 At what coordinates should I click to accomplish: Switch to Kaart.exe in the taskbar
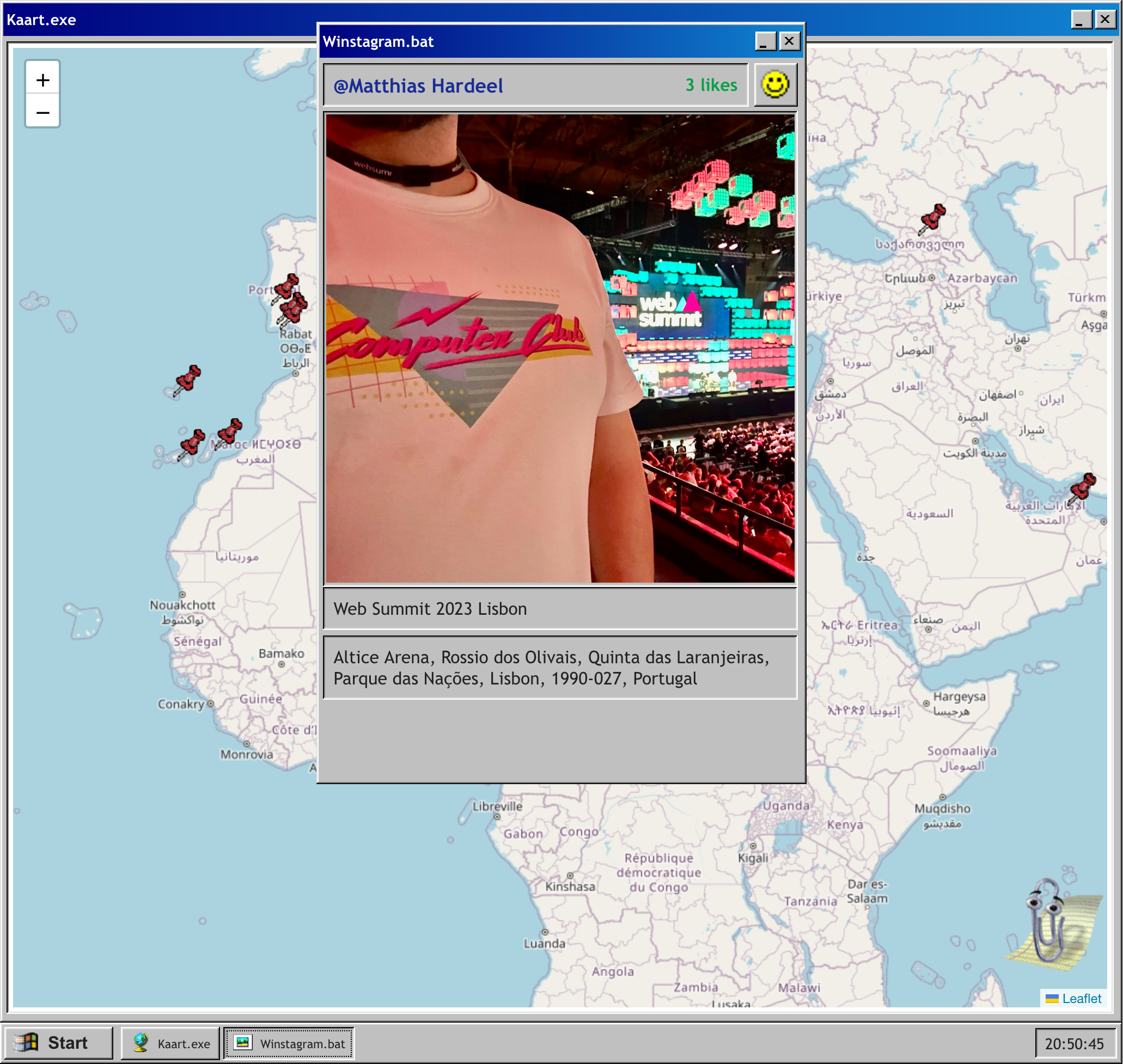click(x=170, y=1043)
